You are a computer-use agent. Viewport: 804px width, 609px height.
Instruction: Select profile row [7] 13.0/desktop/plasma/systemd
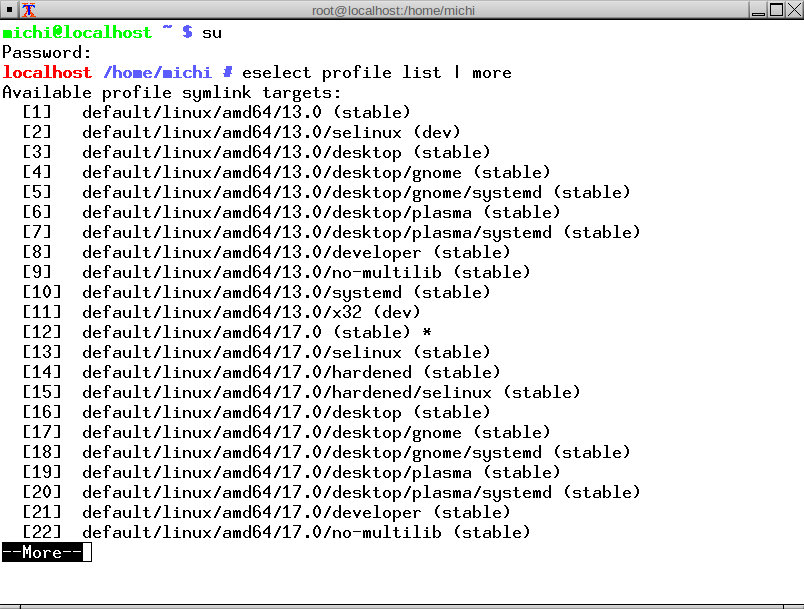coord(332,233)
